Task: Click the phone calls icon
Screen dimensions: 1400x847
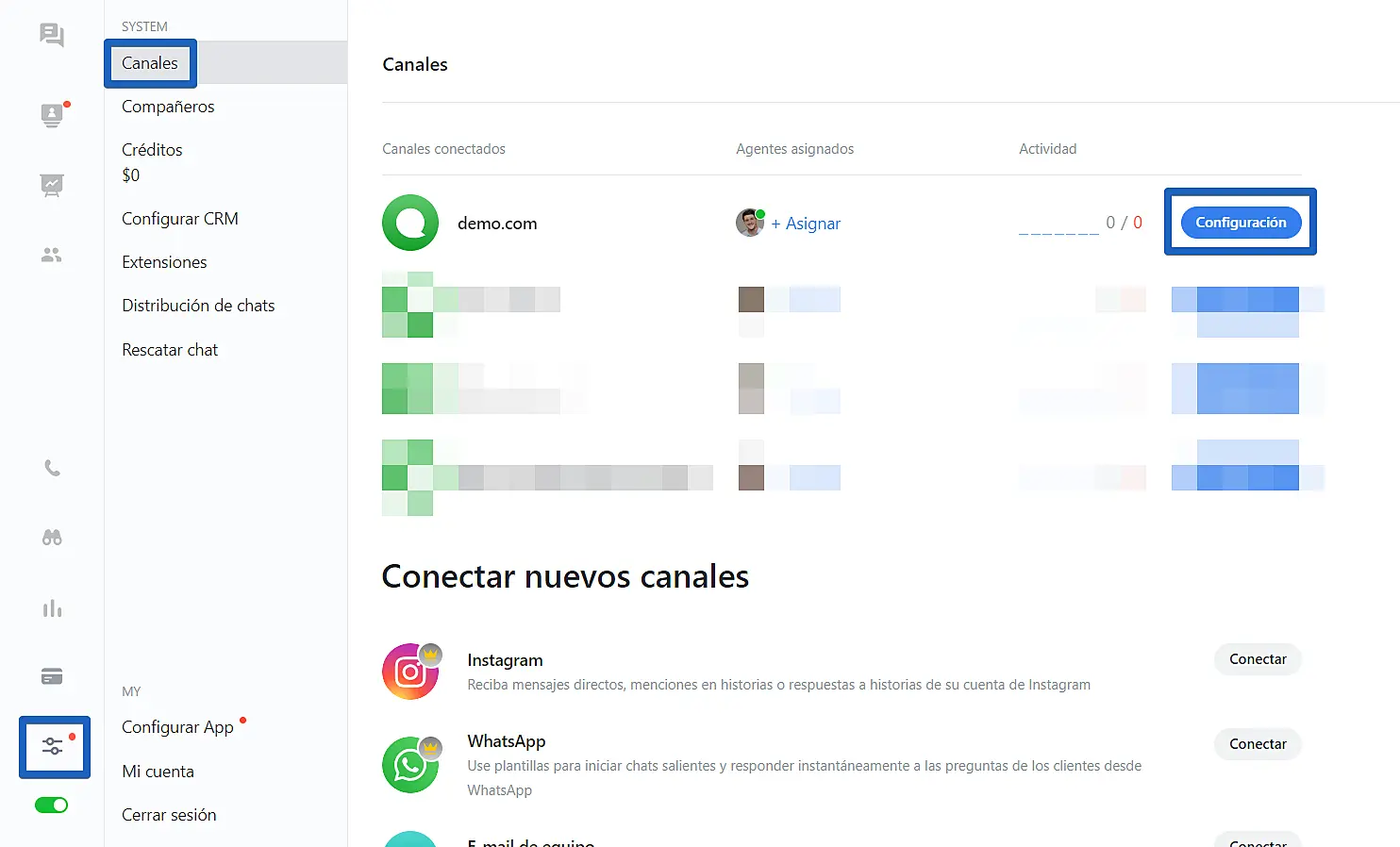Action: click(x=52, y=469)
